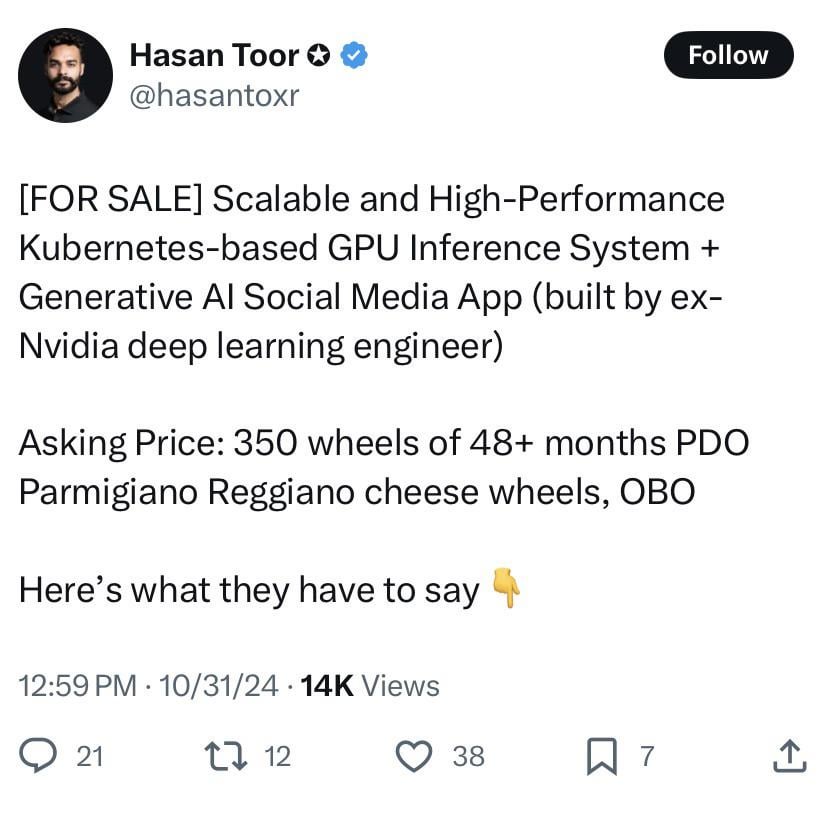View the 14K Views analytics
828x815 pixels.
(370, 686)
